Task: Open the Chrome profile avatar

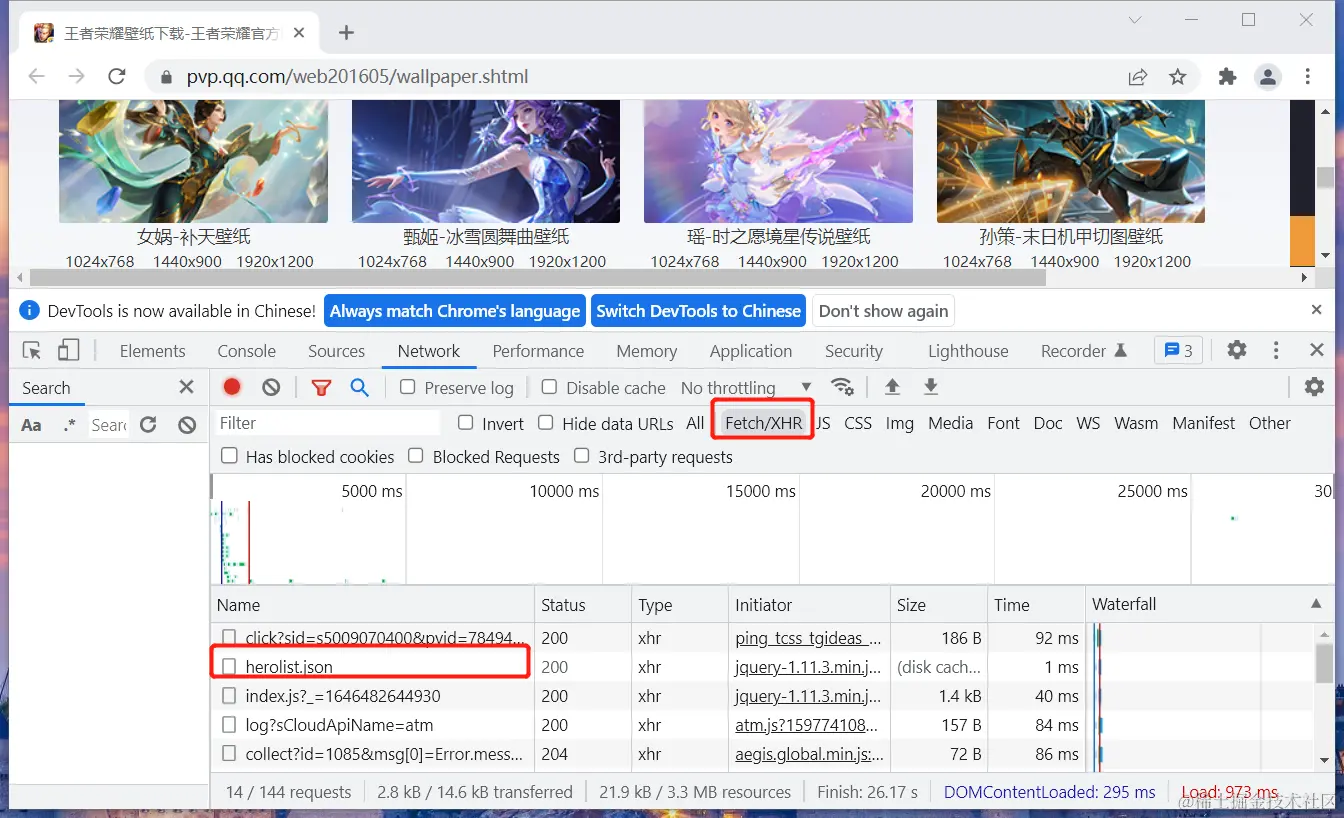Action: [x=1267, y=77]
